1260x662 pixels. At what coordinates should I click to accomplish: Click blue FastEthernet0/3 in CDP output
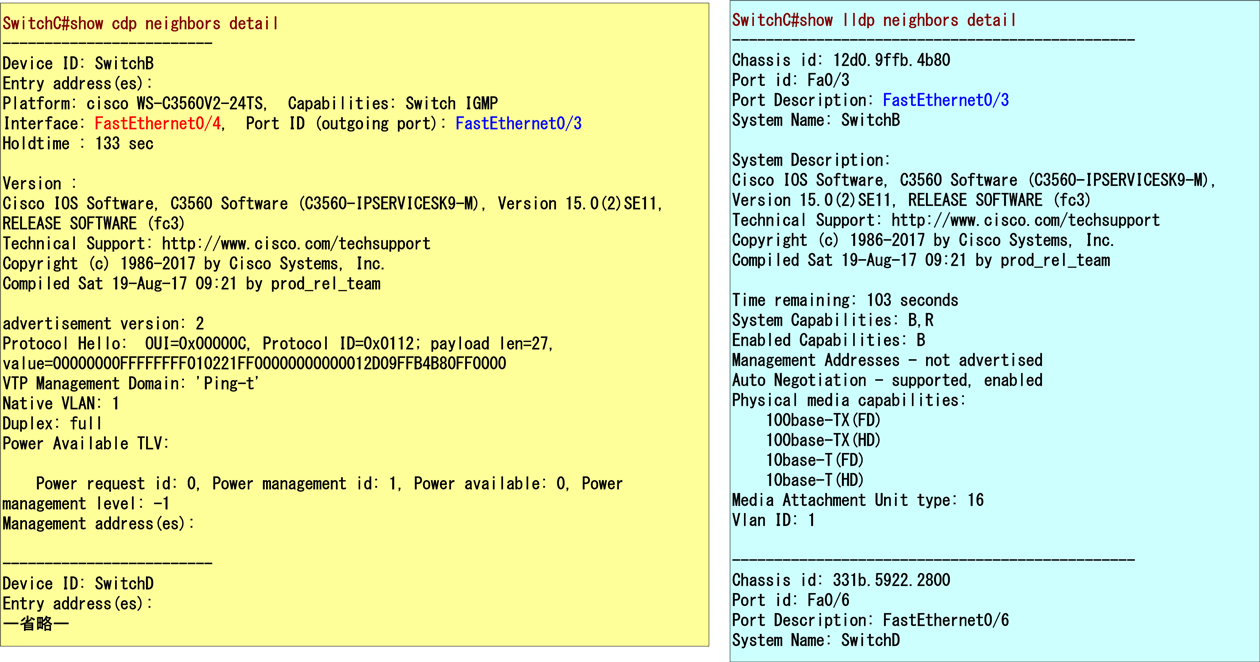coord(518,123)
